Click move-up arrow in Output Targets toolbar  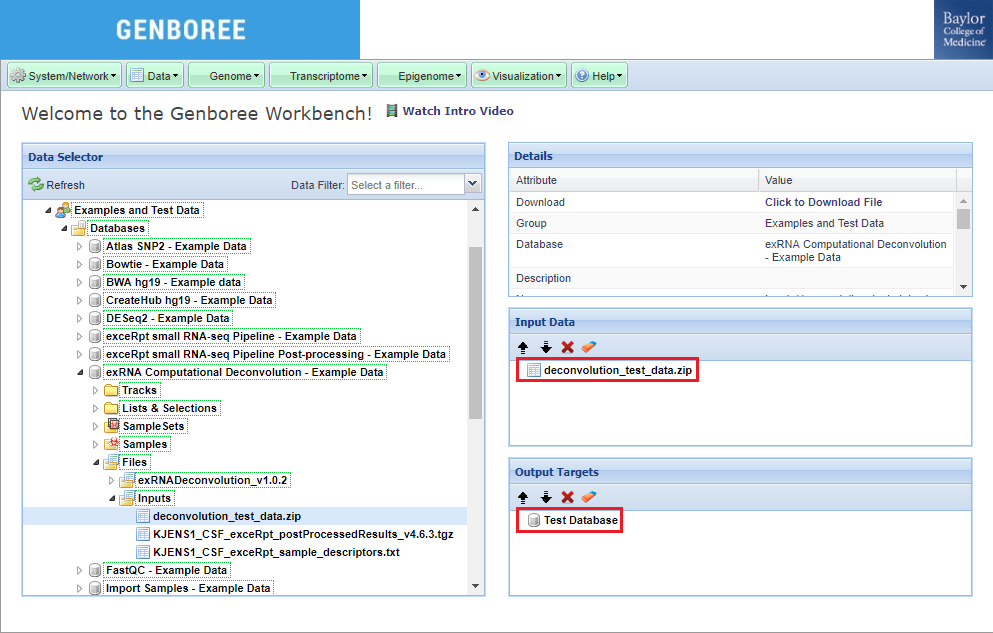click(523, 497)
